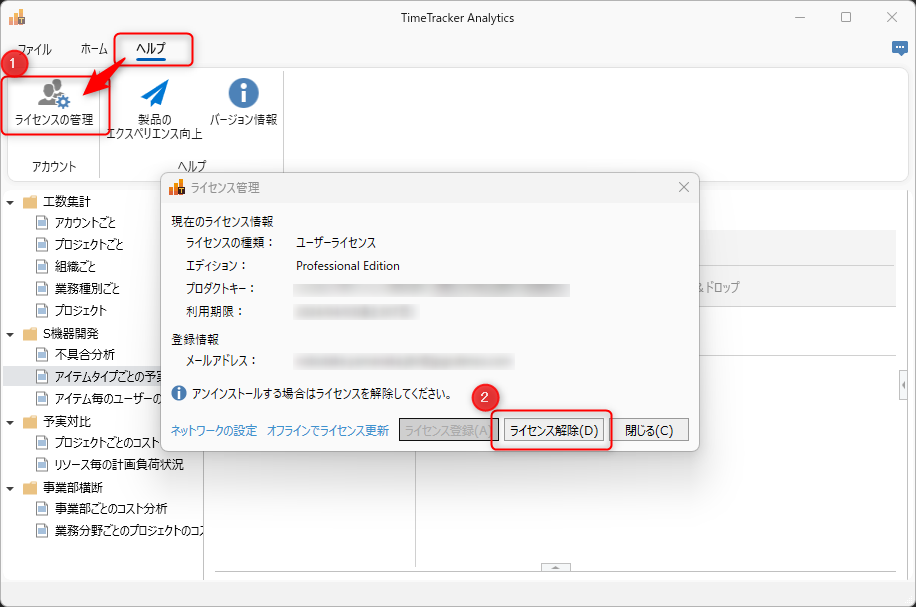The width and height of the screenshot is (916, 607).
Task: Open the 不具合分析 report item
Action: click(84, 355)
